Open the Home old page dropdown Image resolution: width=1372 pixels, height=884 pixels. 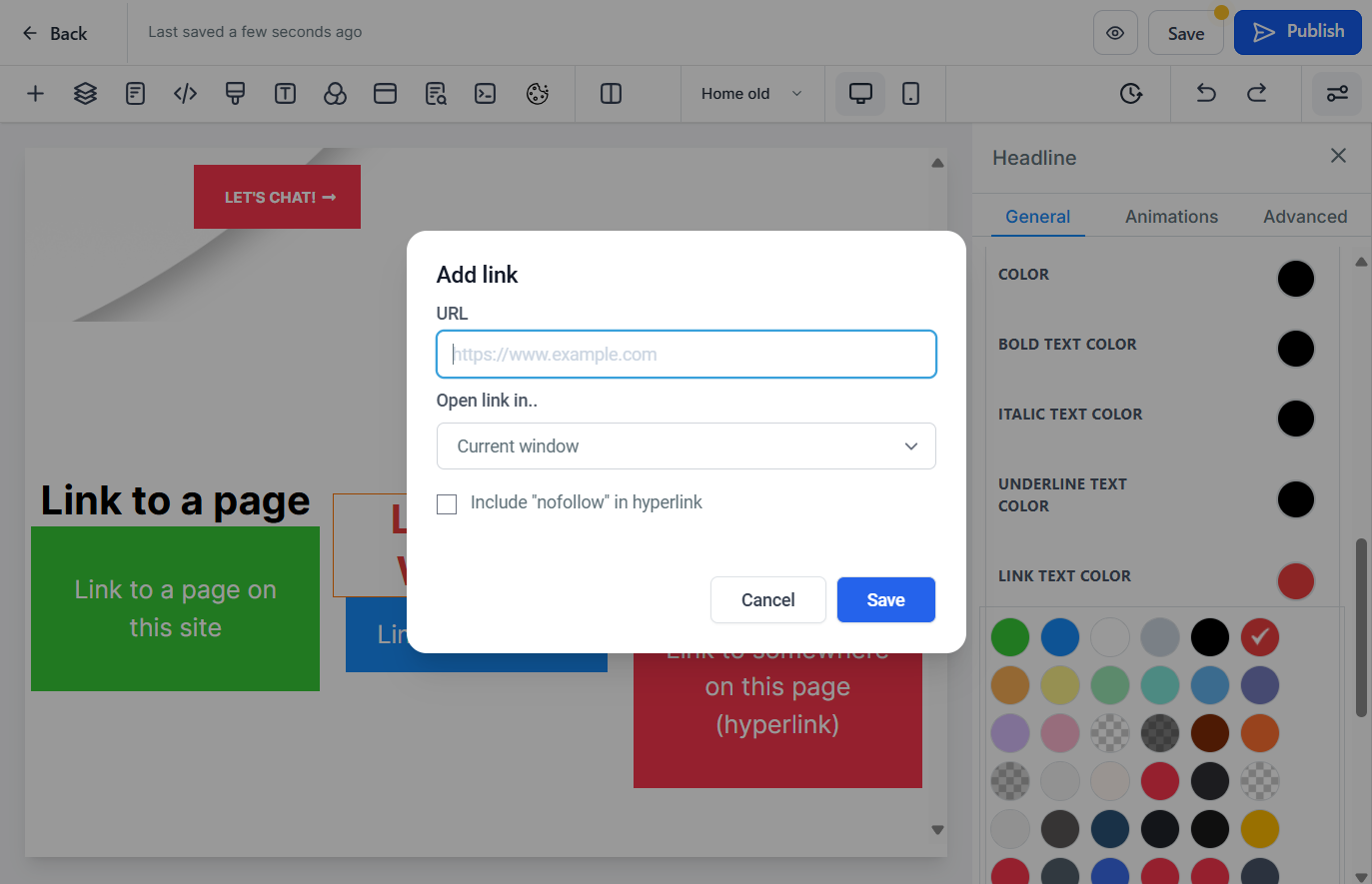click(x=751, y=94)
